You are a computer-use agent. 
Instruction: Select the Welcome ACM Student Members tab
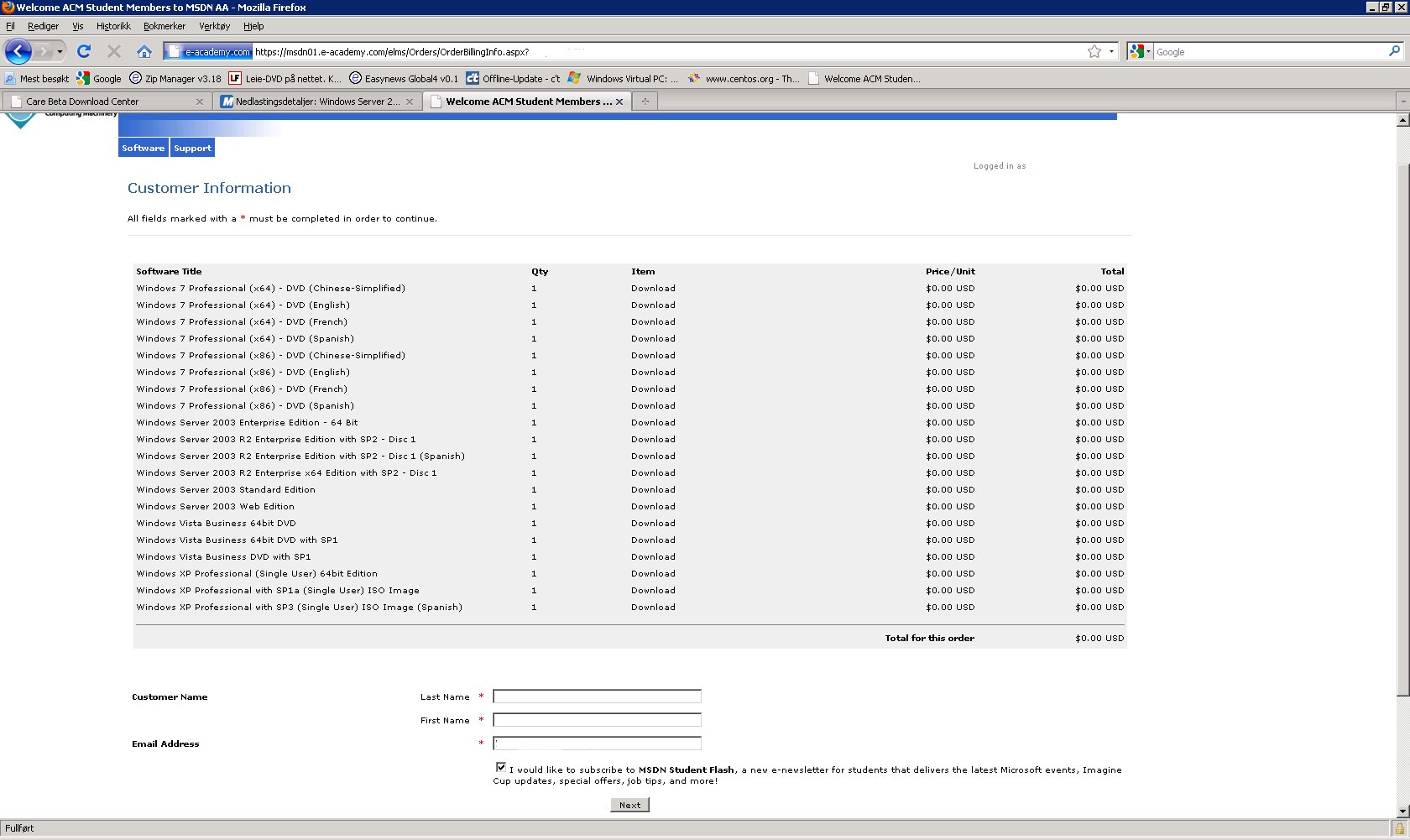point(526,102)
